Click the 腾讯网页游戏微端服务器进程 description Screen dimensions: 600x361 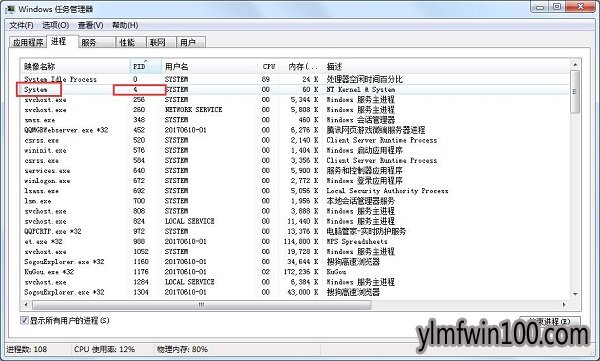375,130
